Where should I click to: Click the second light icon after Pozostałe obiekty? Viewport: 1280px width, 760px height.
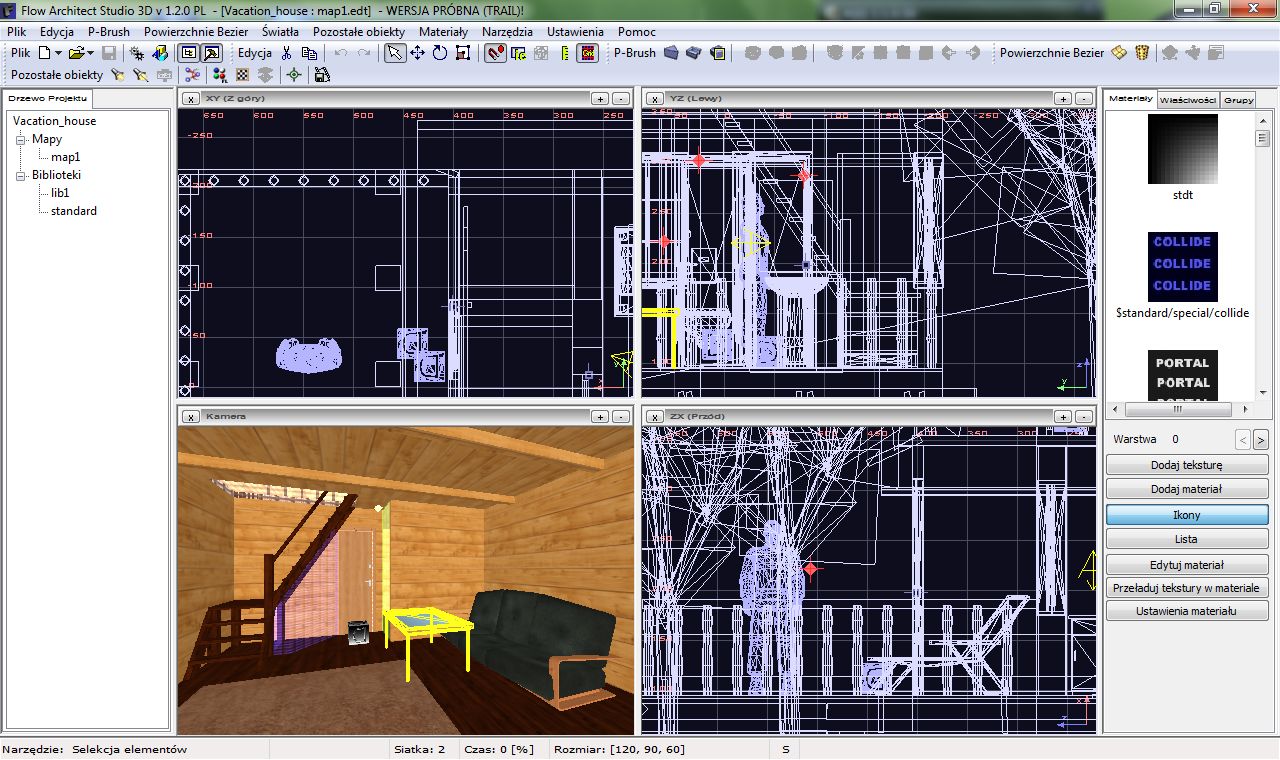(141, 75)
